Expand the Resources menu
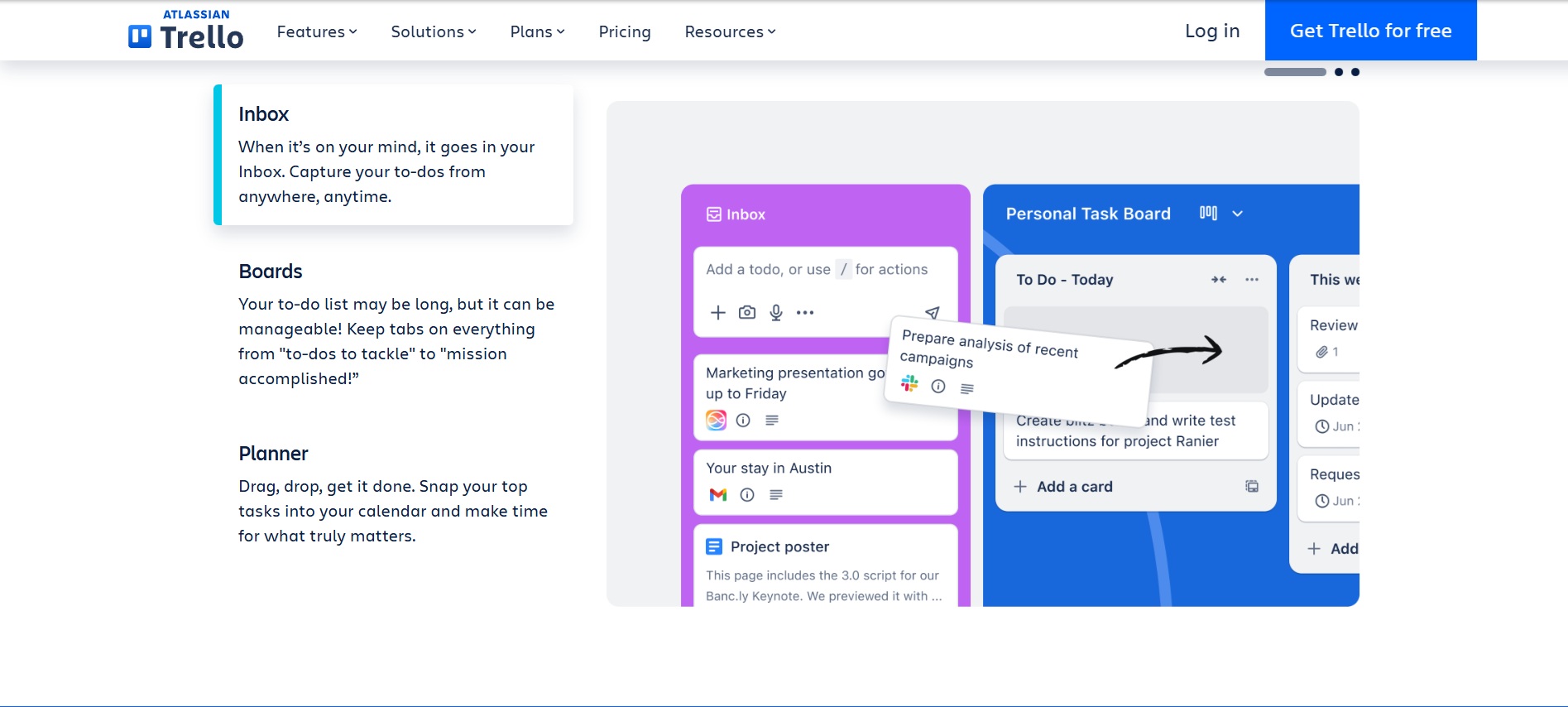The image size is (1568, 707). coord(730,31)
